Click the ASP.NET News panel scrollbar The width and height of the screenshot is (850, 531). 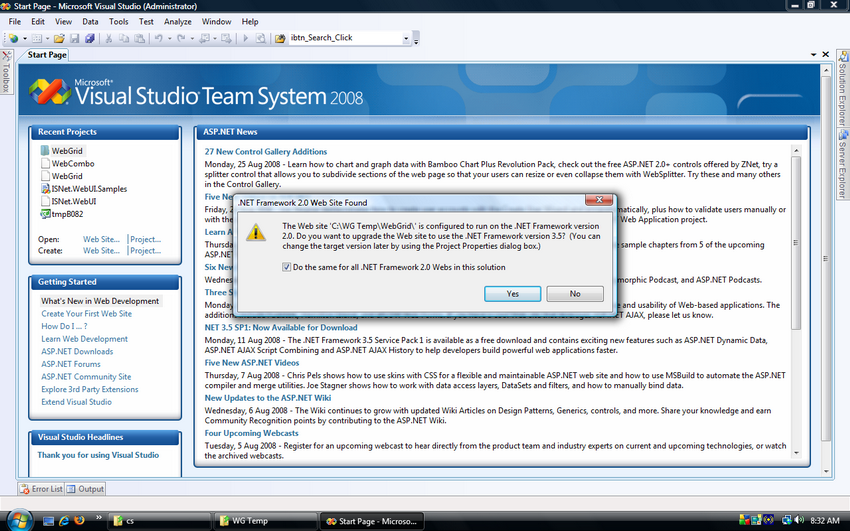pos(796,301)
